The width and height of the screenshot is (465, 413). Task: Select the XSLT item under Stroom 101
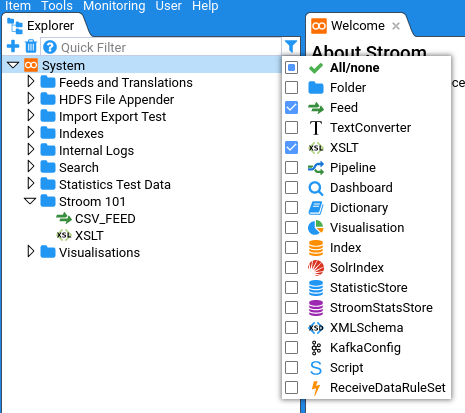tap(89, 236)
